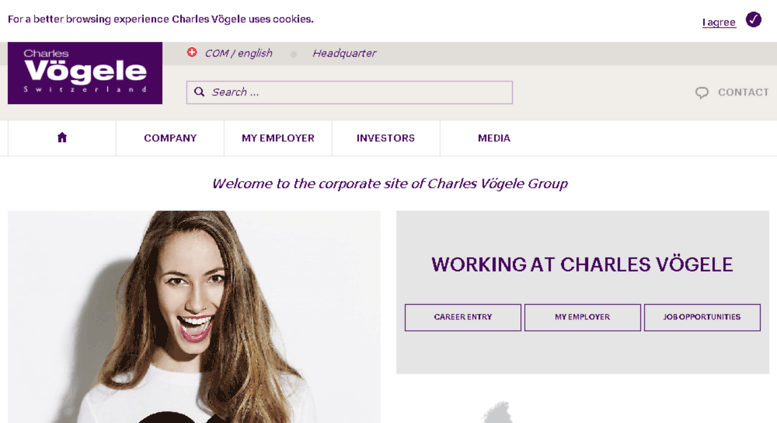
Task: Click the MY EMPLOYER button in grey panel
Action: click(582, 317)
